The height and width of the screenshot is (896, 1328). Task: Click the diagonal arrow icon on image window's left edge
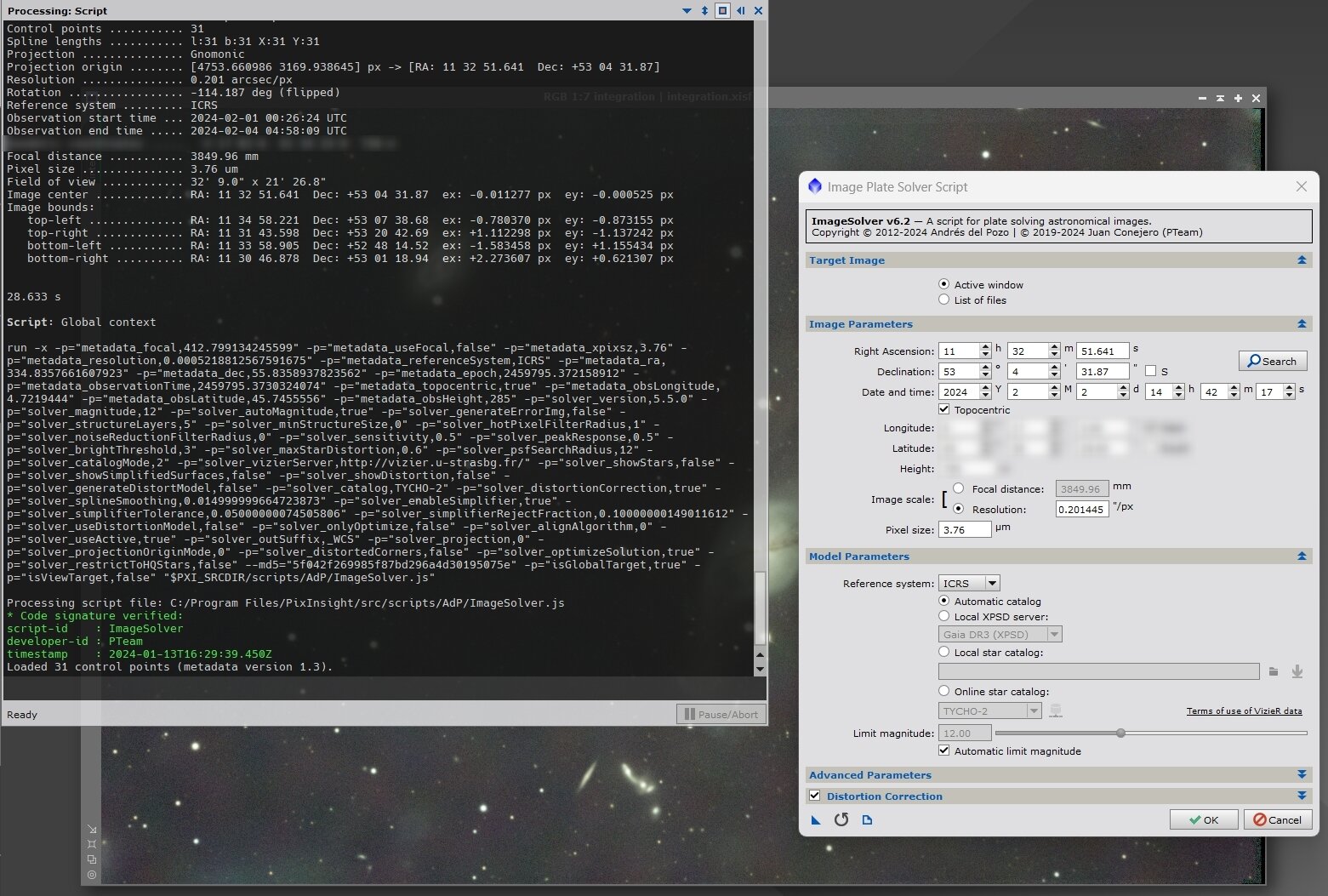click(x=92, y=830)
